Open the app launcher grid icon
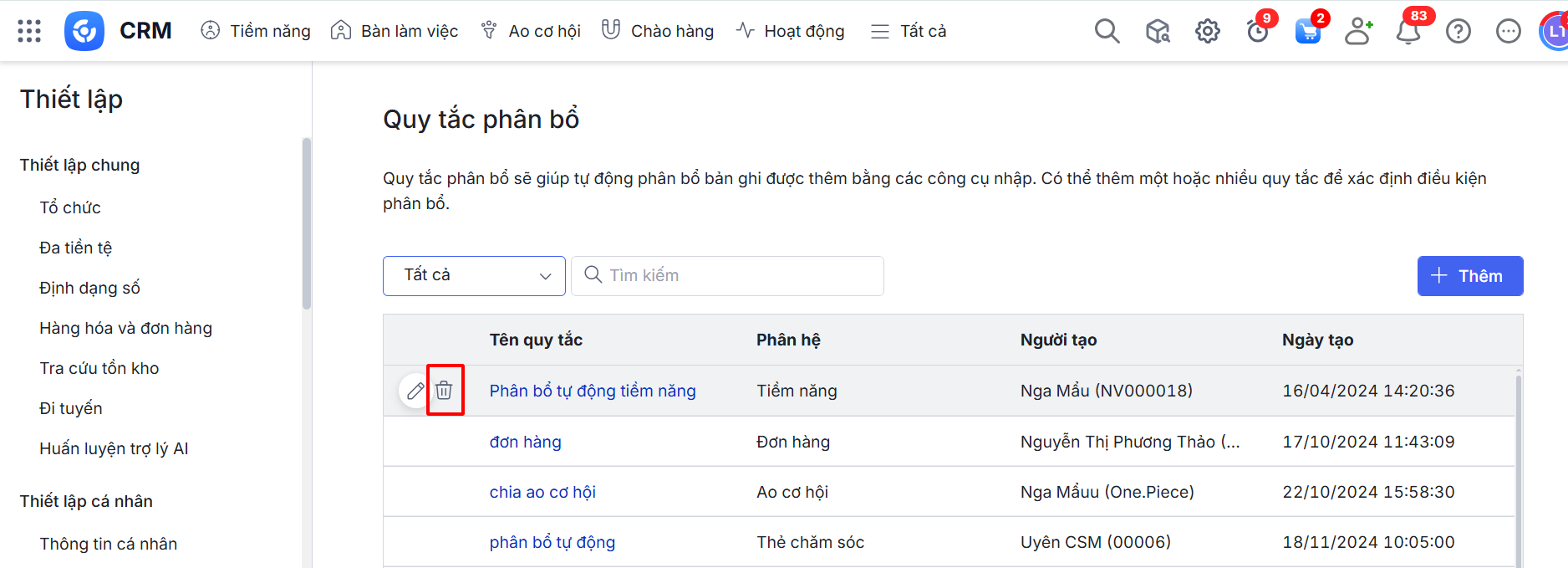The image size is (1568, 568). 29,31
